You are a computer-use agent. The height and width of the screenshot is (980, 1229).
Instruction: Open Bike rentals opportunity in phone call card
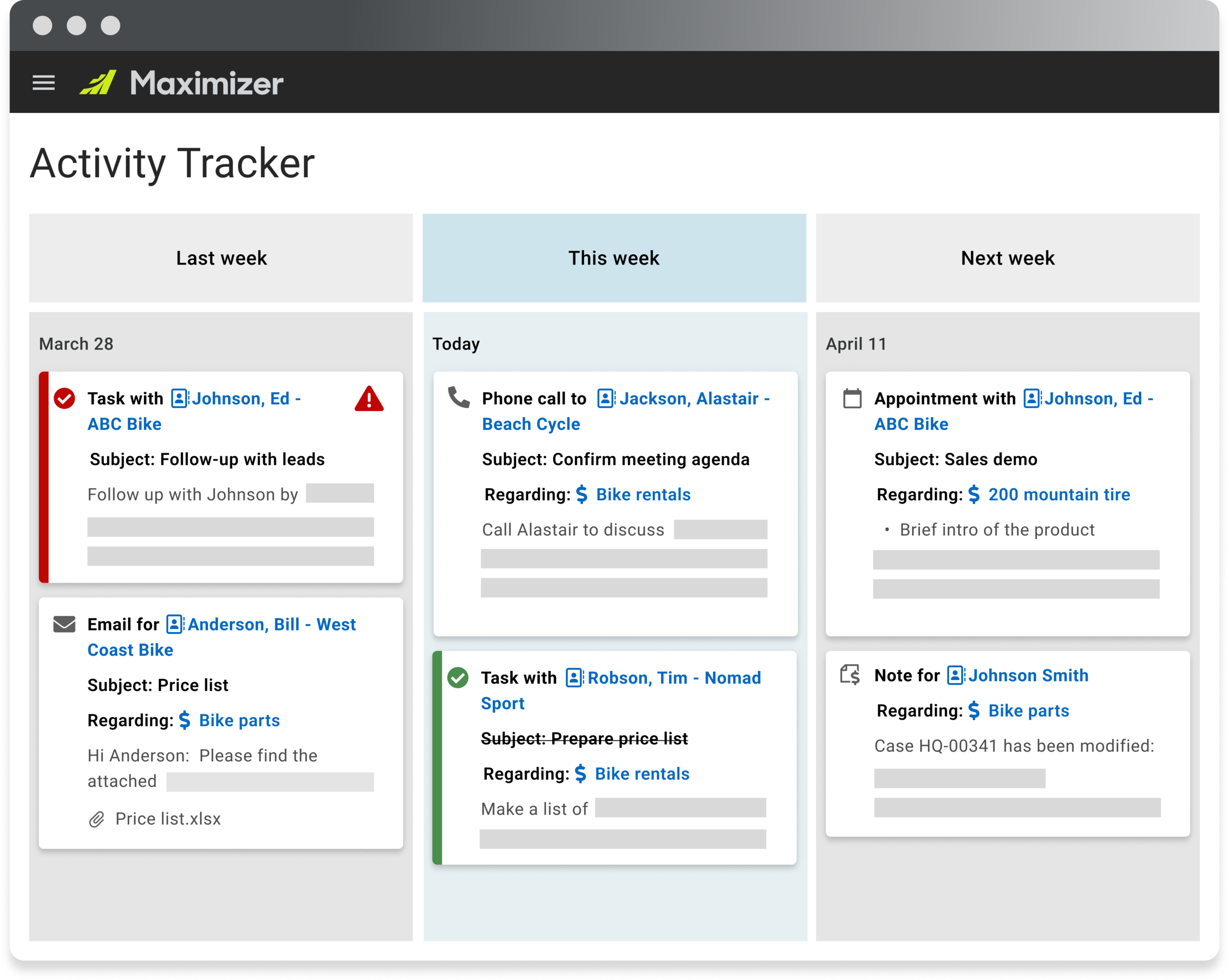[643, 494]
